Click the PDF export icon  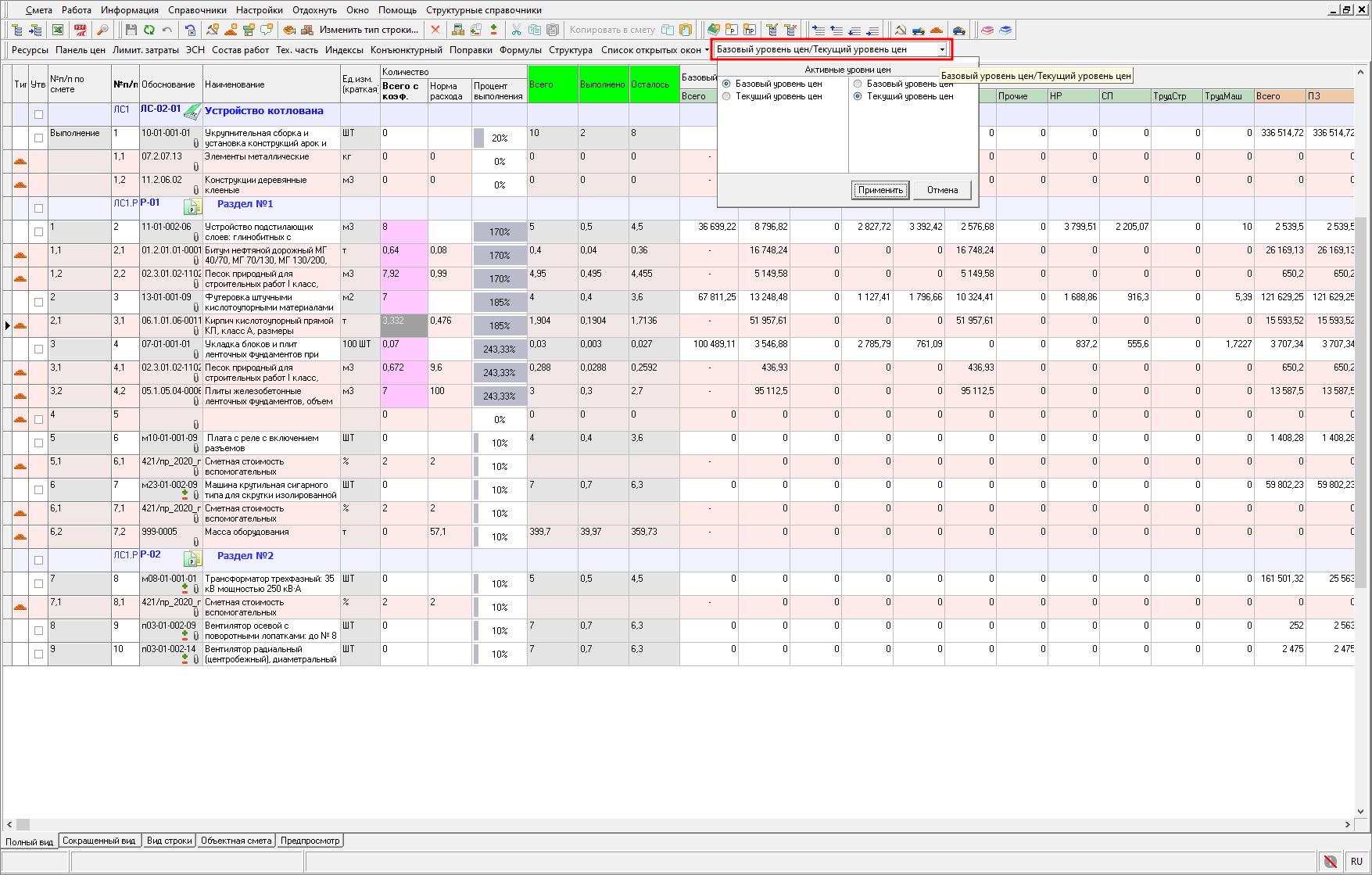(x=80, y=30)
